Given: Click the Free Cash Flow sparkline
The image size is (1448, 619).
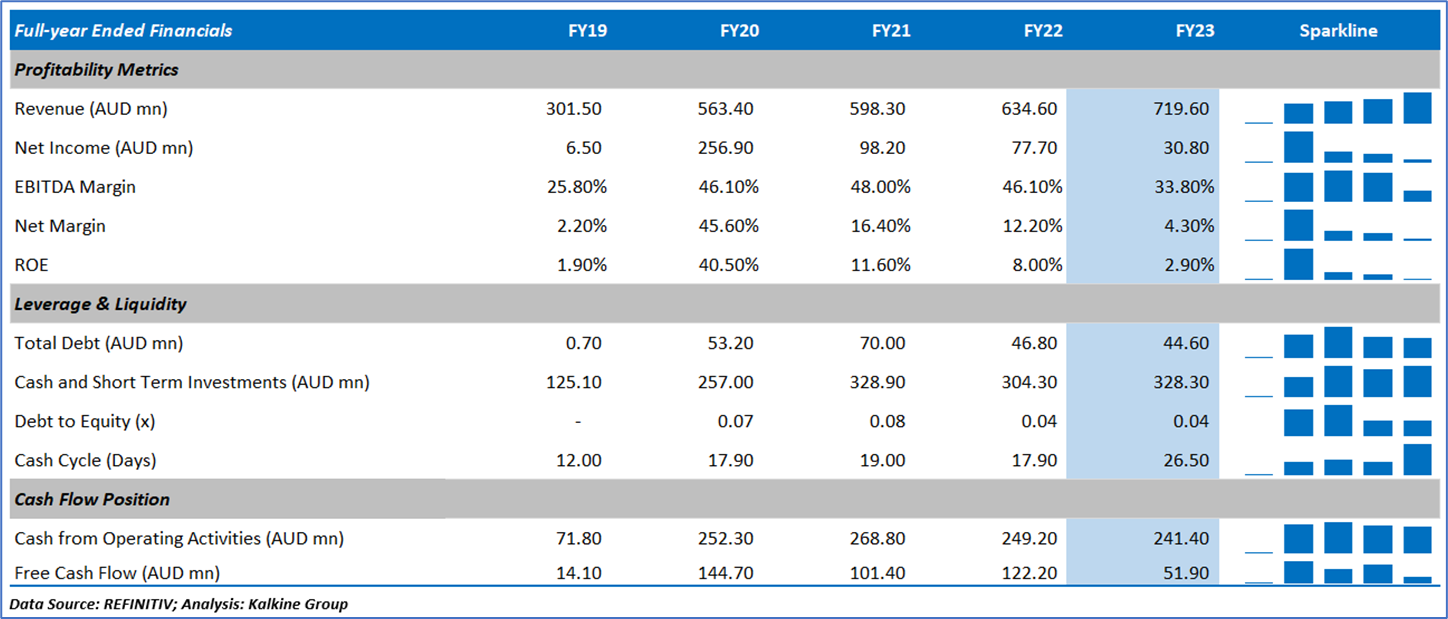Looking at the screenshot, I should coord(1338,573).
